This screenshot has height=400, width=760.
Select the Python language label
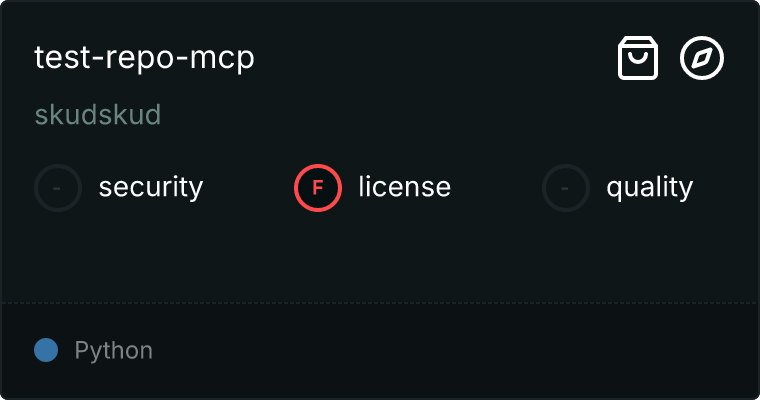pyautogui.click(x=113, y=351)
